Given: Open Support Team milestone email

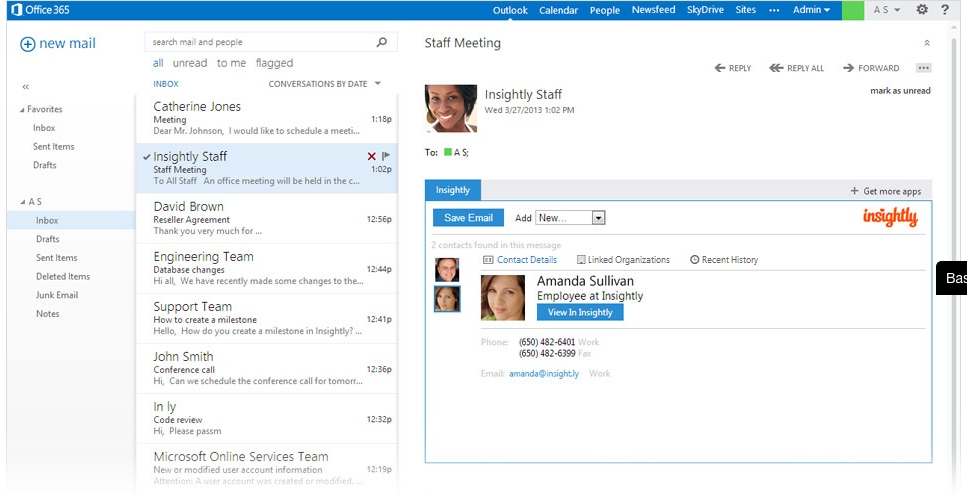Looking at the screenshot, I should tap(267, 318).
